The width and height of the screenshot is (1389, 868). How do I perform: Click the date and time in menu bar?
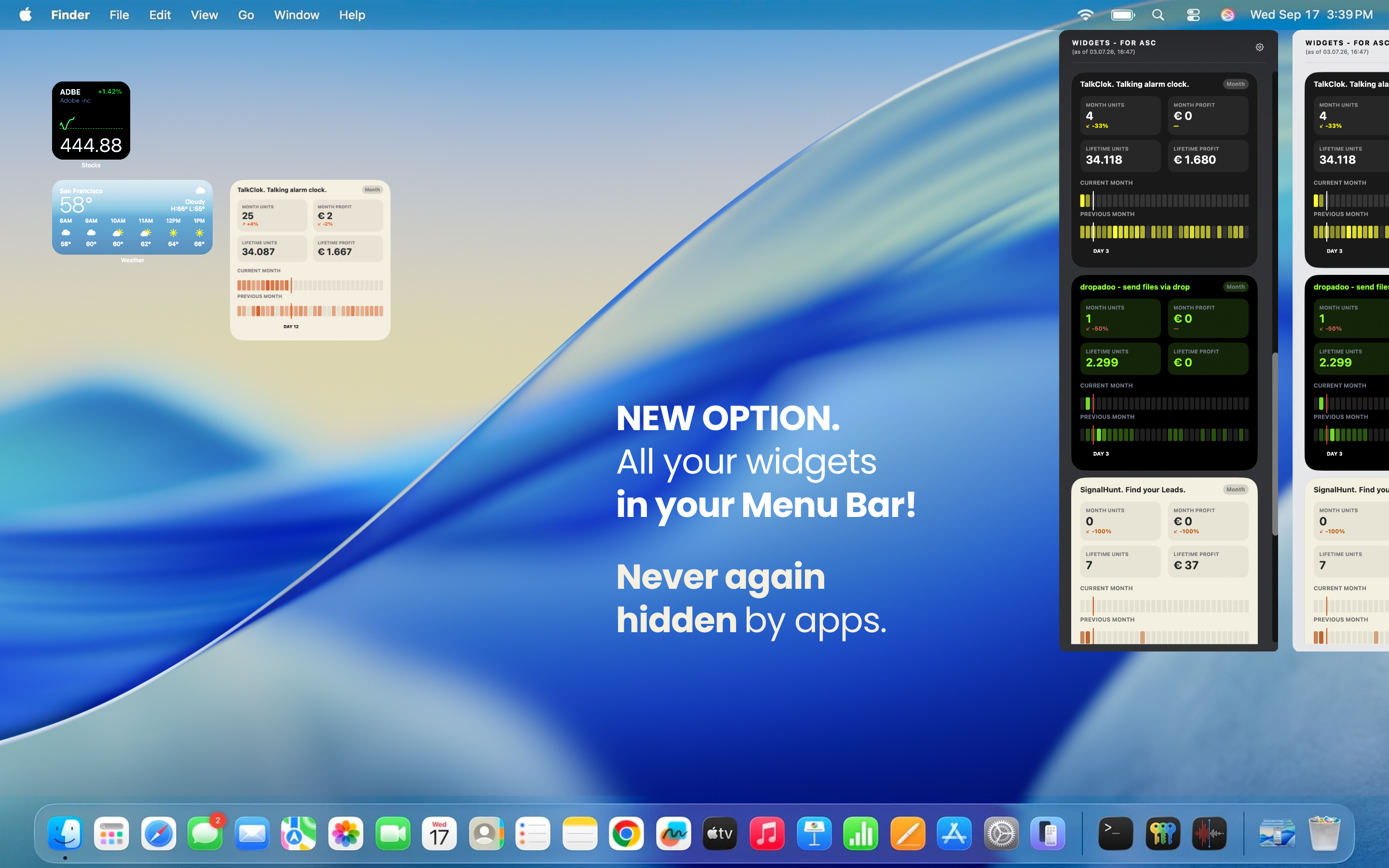pos(1311,15)
